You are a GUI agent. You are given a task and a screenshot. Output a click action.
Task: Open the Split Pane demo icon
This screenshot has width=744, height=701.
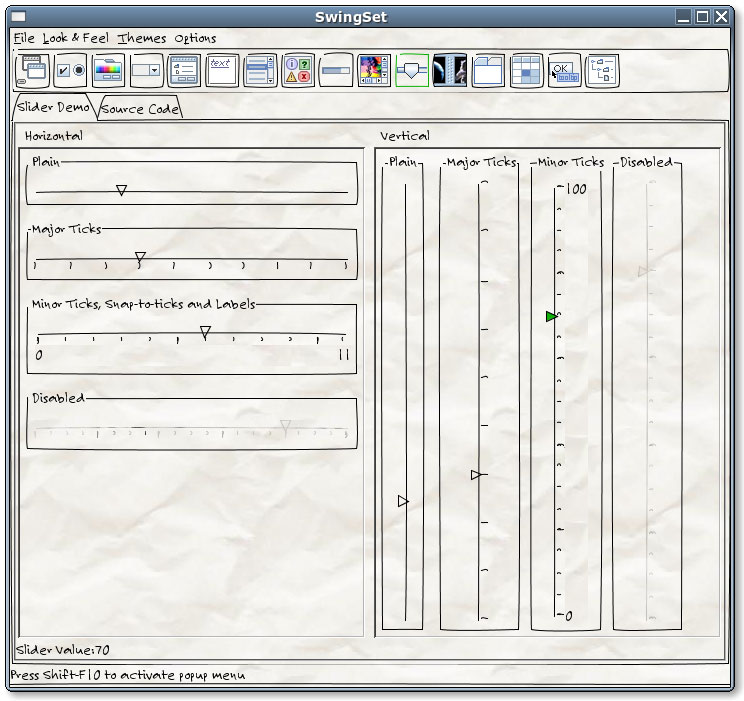click(x=450, y=70)
